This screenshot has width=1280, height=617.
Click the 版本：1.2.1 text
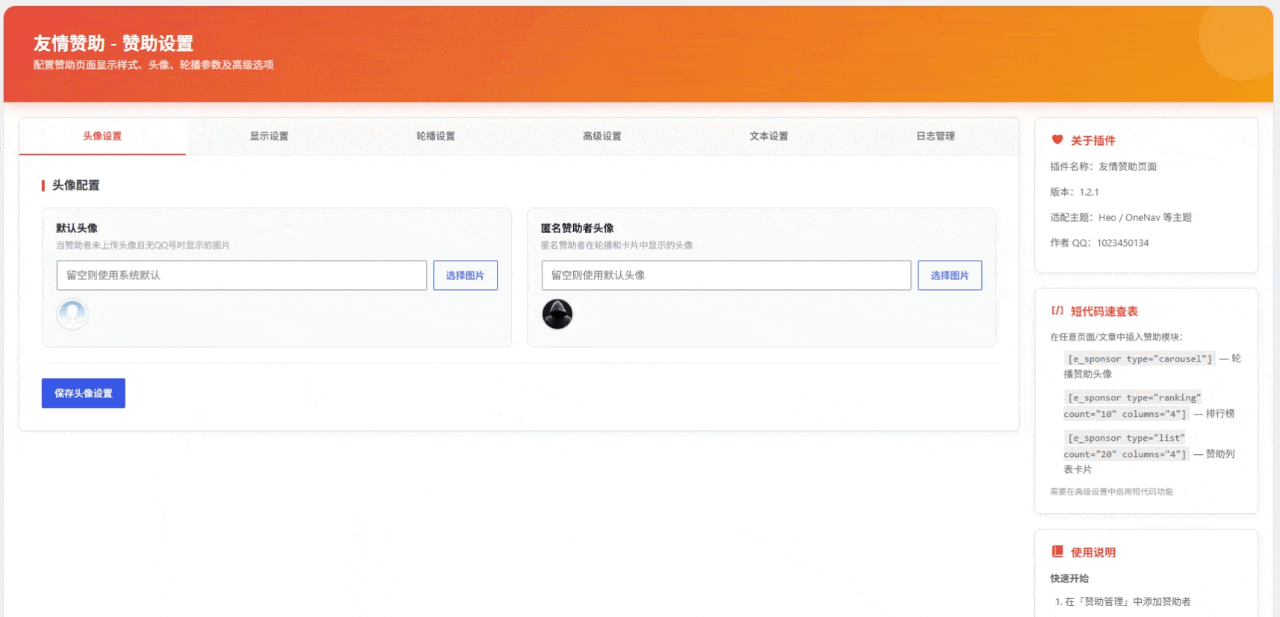[x=1075, y=192]
